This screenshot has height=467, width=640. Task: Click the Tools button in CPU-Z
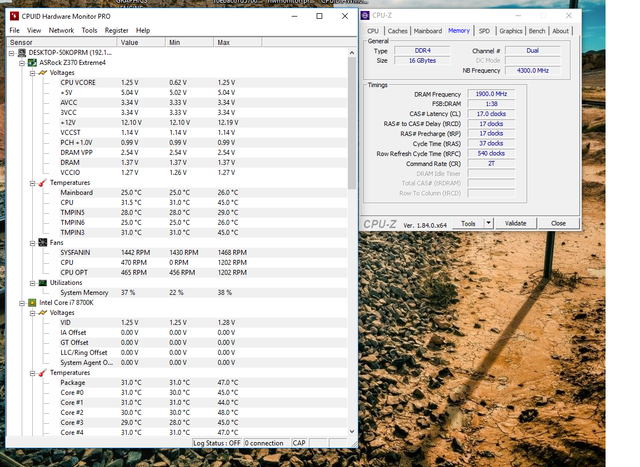468,223
